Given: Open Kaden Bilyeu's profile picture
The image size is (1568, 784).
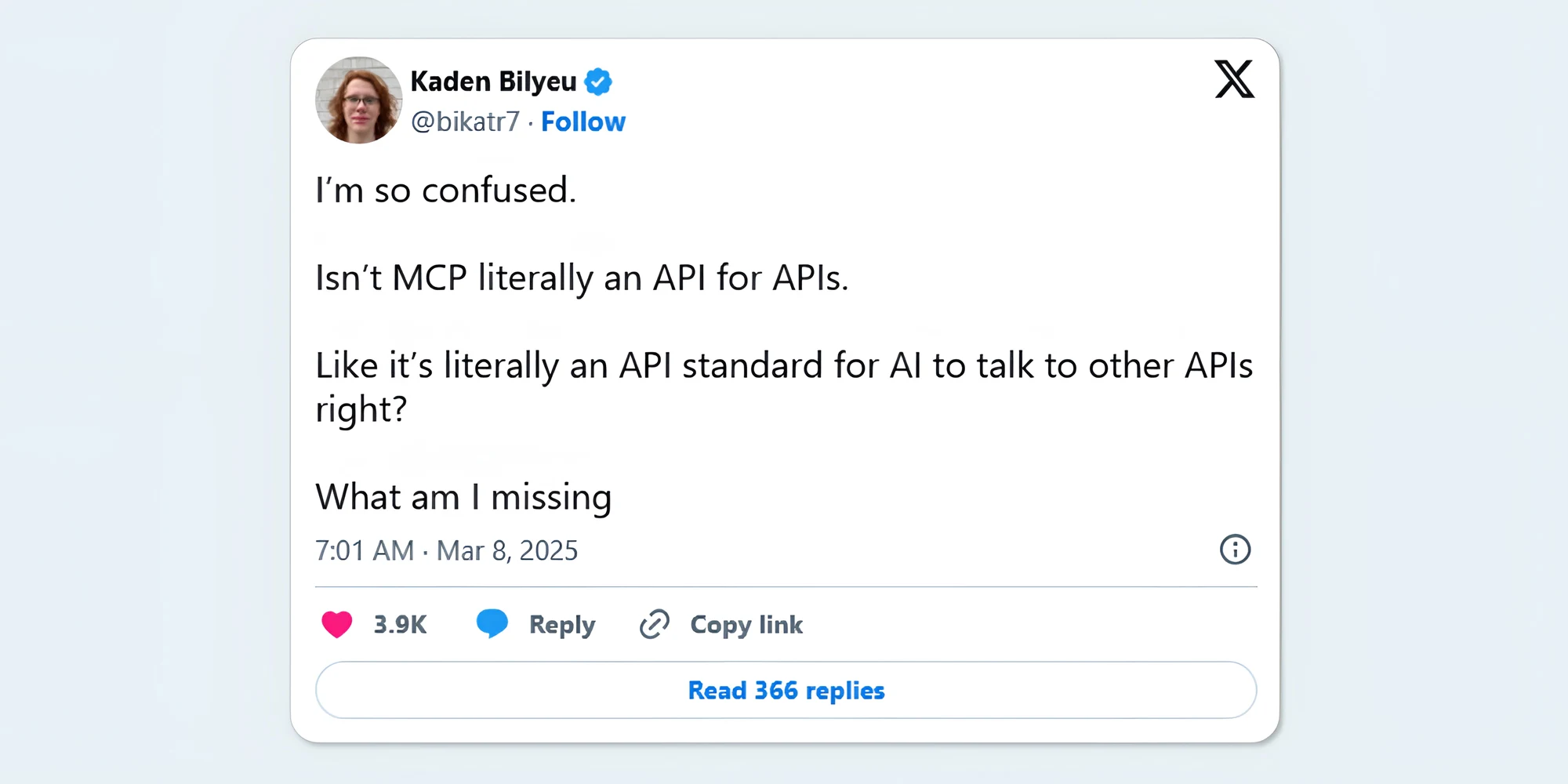Looking at the screenshot, I should 359,100.
